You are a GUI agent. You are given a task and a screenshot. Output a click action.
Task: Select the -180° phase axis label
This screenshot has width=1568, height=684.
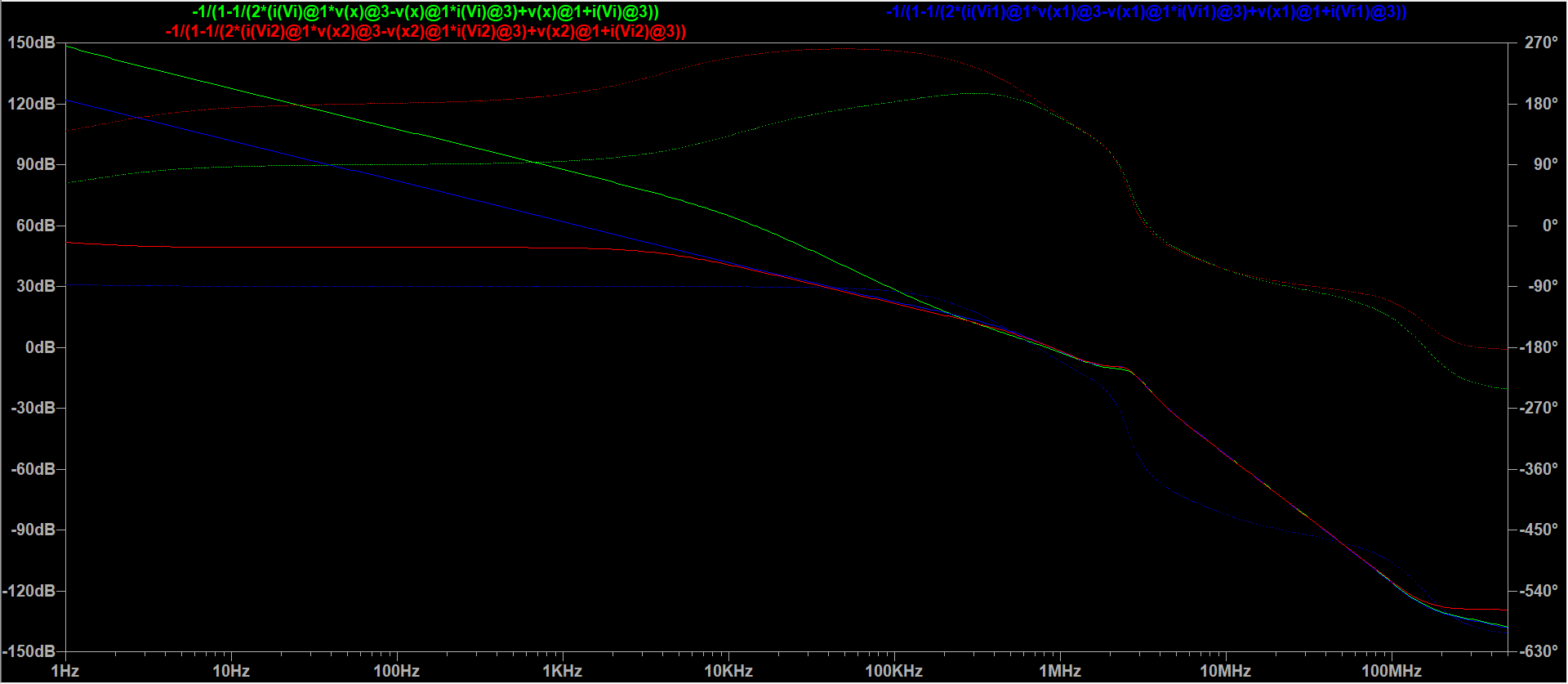(x=1539, y=347)
